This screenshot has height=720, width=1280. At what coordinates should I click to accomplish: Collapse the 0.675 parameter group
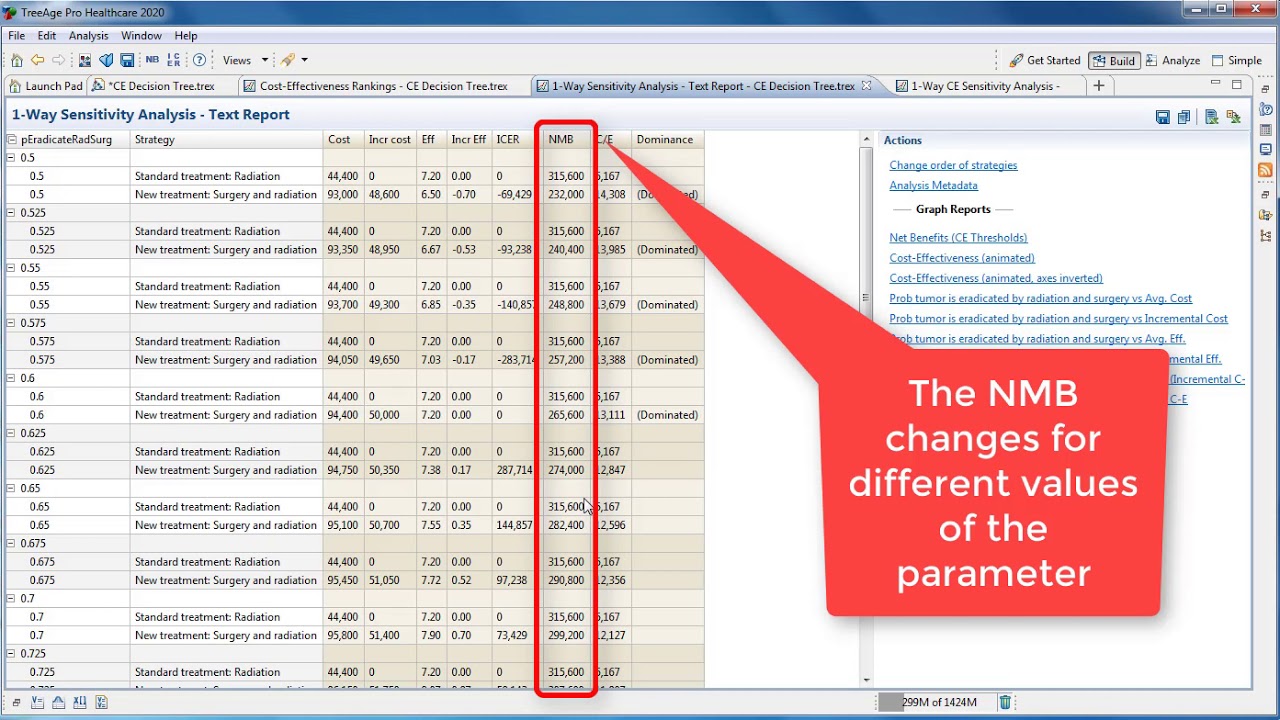12,543
